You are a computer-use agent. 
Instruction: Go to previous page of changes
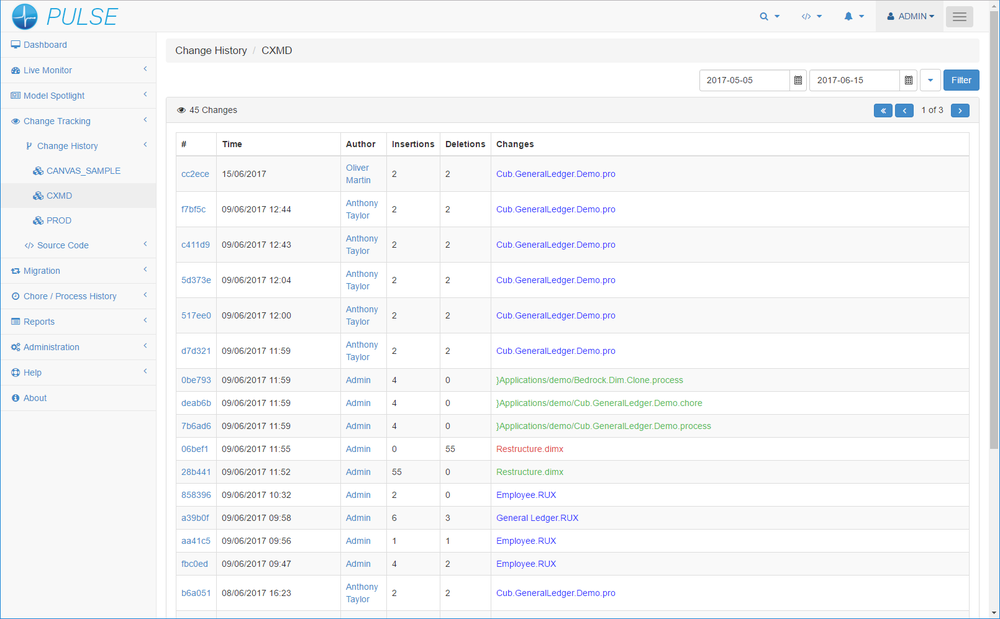[903, 110]
